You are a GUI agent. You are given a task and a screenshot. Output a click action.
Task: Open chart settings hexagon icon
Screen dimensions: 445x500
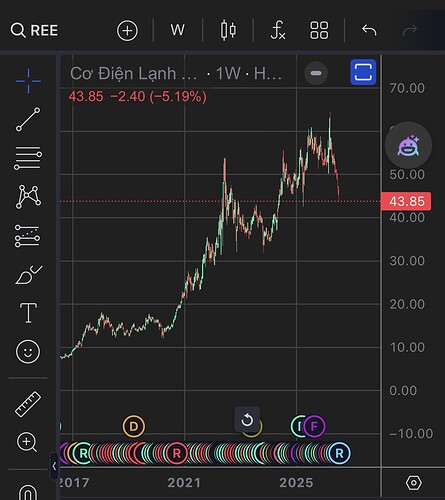click(x=414, y=483)
